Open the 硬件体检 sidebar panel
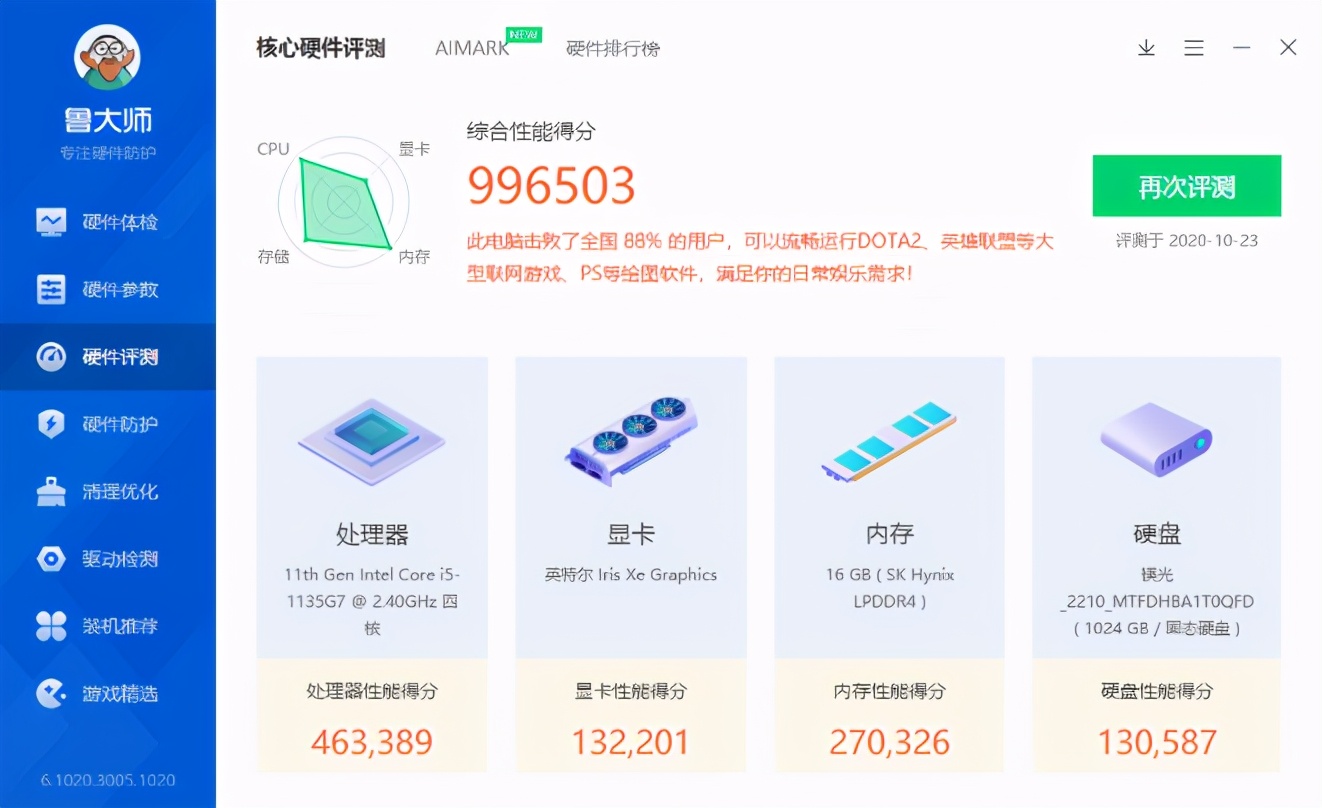This screenshot has width=1322, height=808. click(x=107, y=222)
